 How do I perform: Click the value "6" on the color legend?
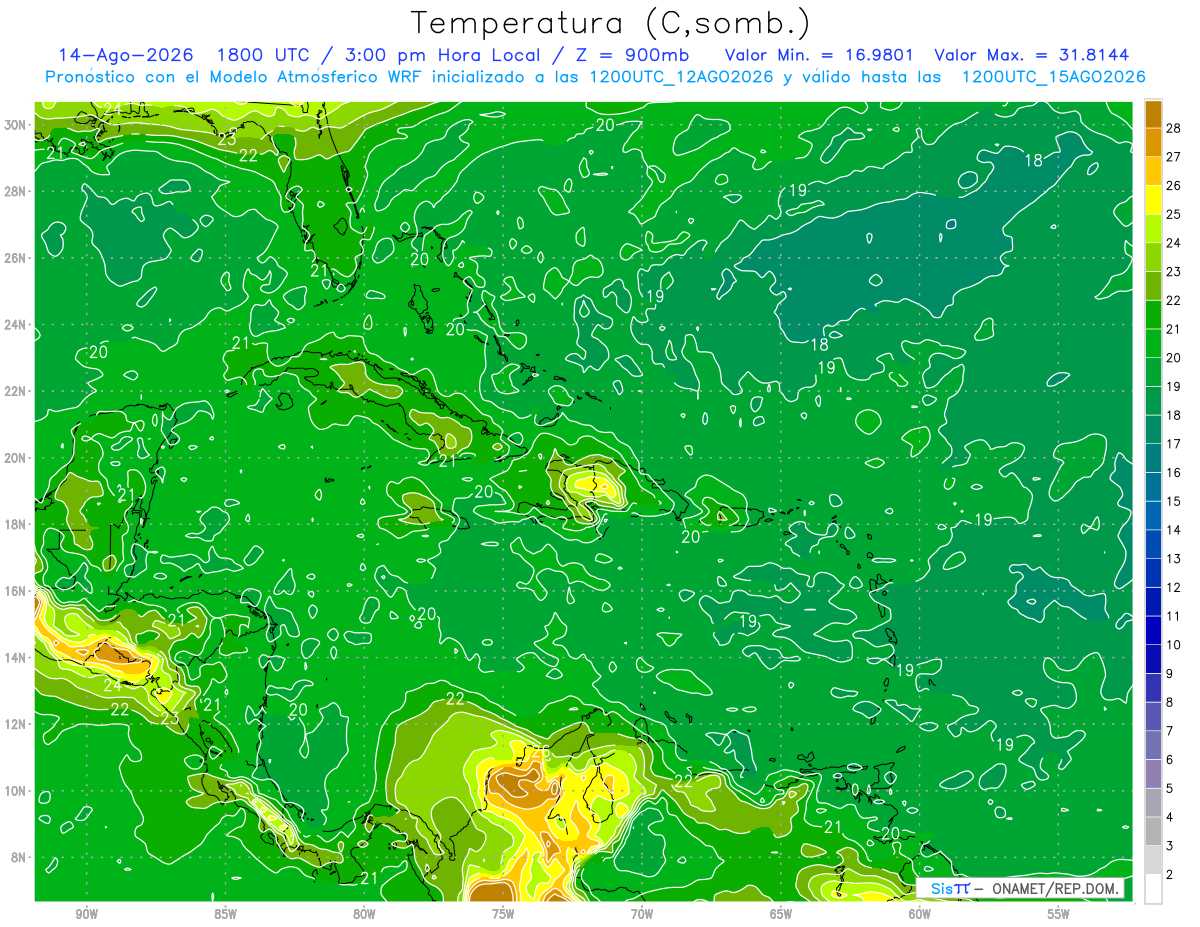coord(1169,760)
